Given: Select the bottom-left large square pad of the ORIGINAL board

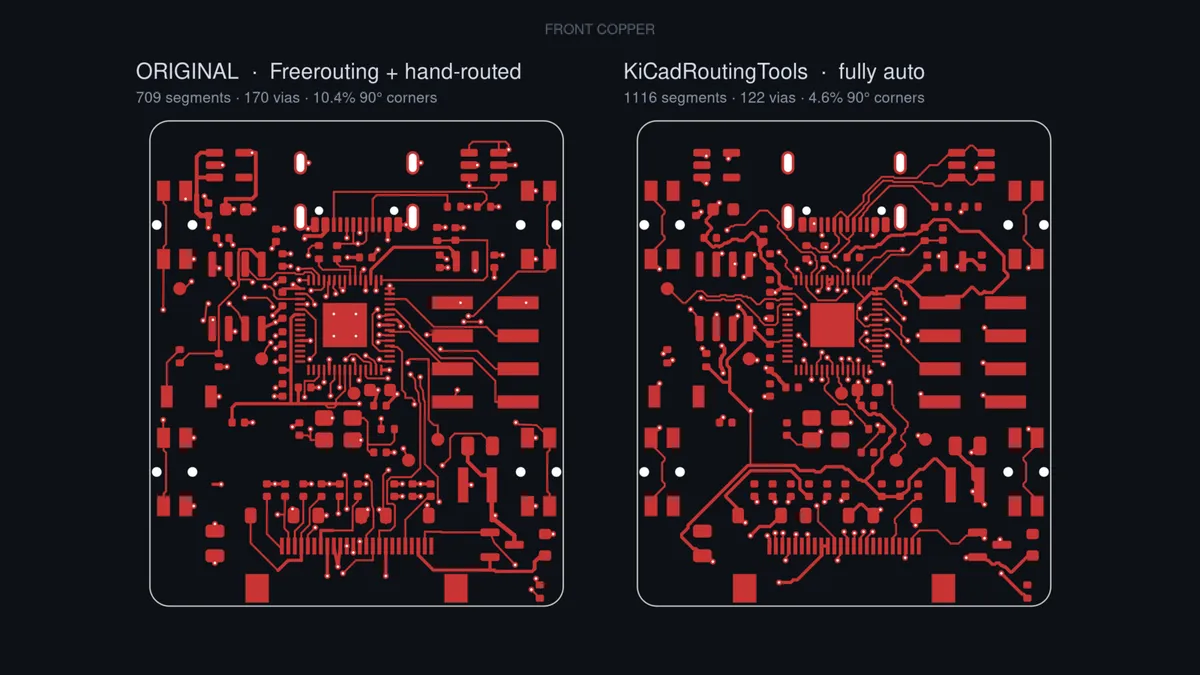Looking at the screenshot, I should click(257, 588).
